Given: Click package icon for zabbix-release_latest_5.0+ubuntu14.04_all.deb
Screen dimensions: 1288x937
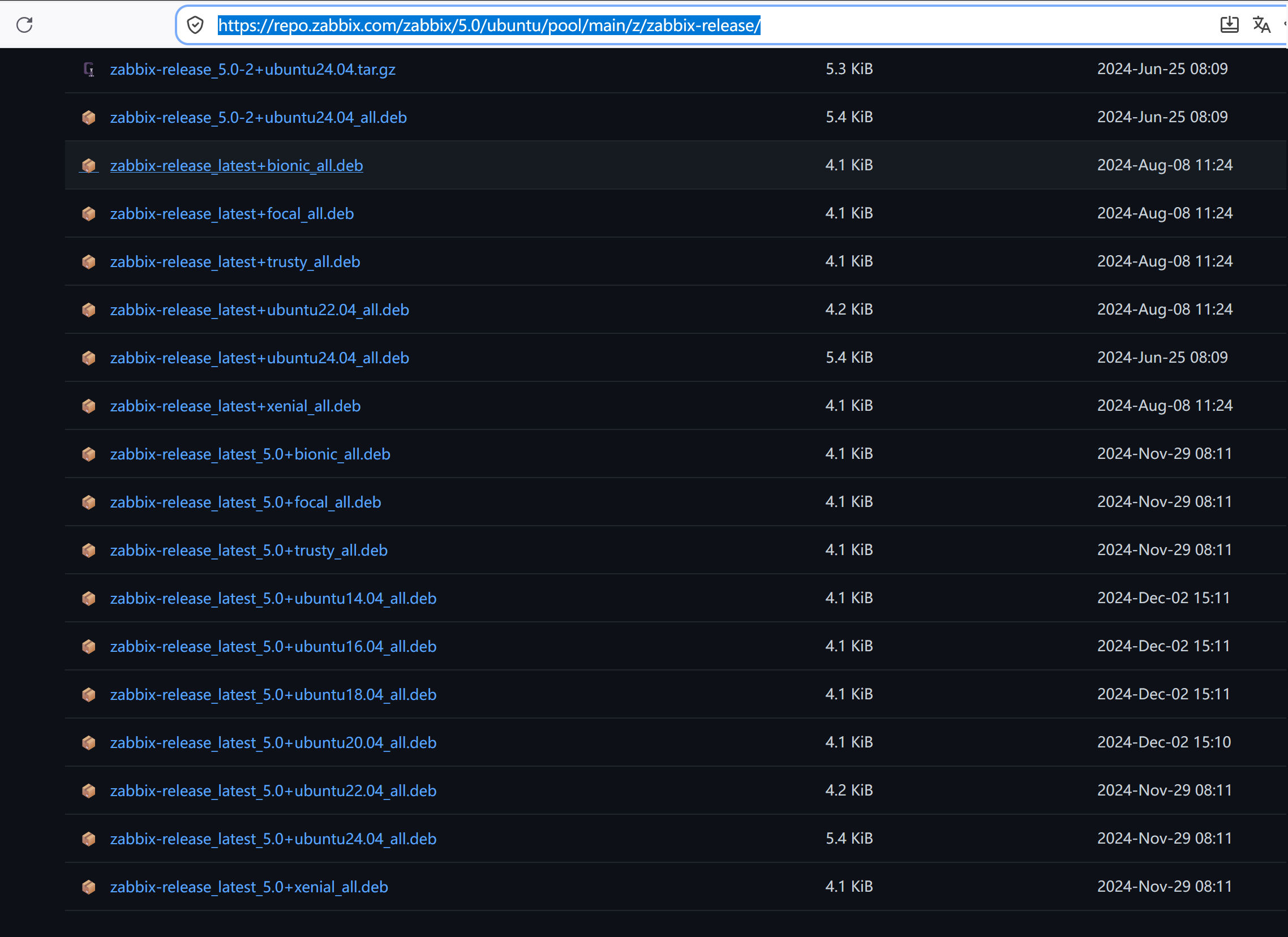Looking at the screenshot, I should [89, 599].
